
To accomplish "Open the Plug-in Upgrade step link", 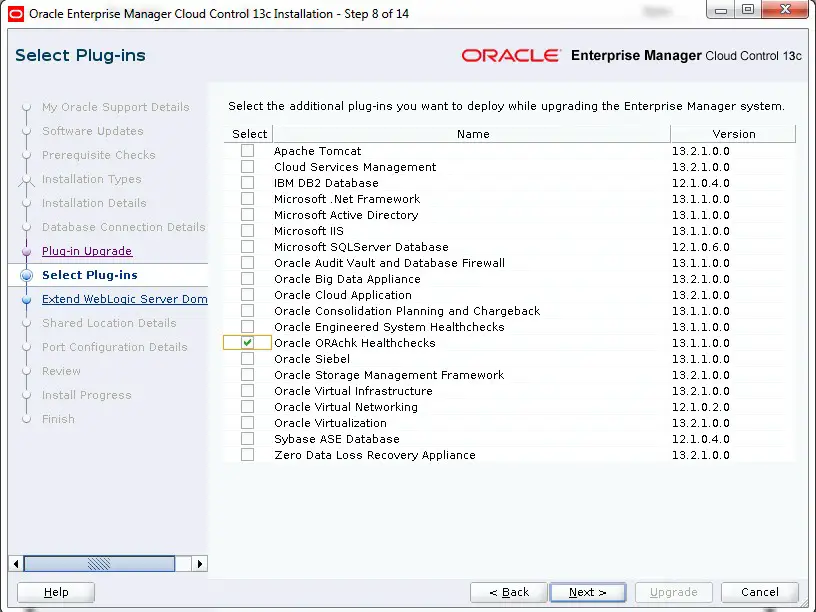I will 87,251.
